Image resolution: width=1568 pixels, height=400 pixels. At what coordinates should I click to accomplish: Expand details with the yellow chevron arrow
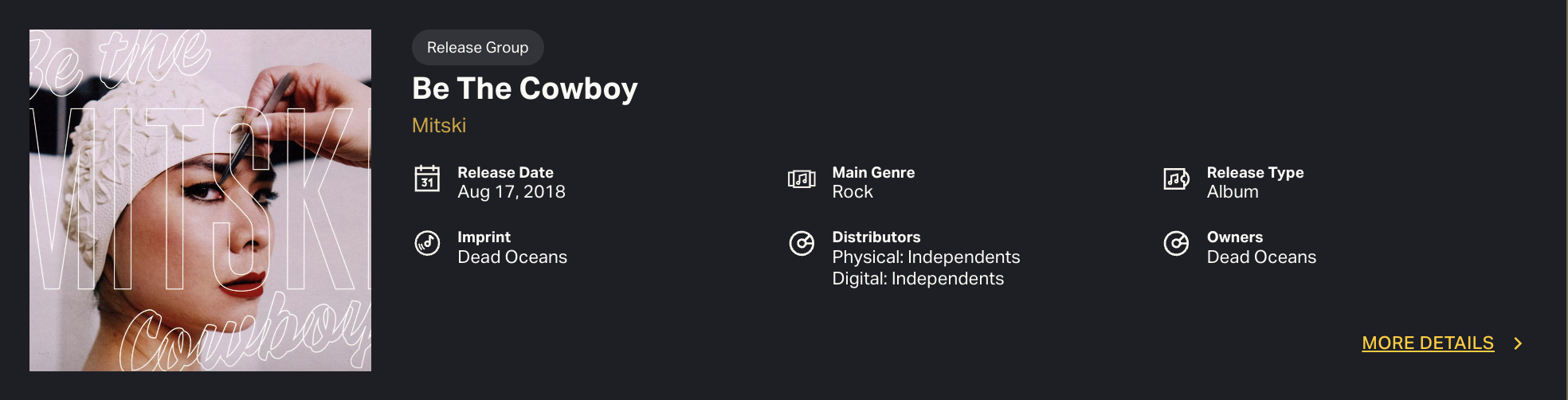1518,343
